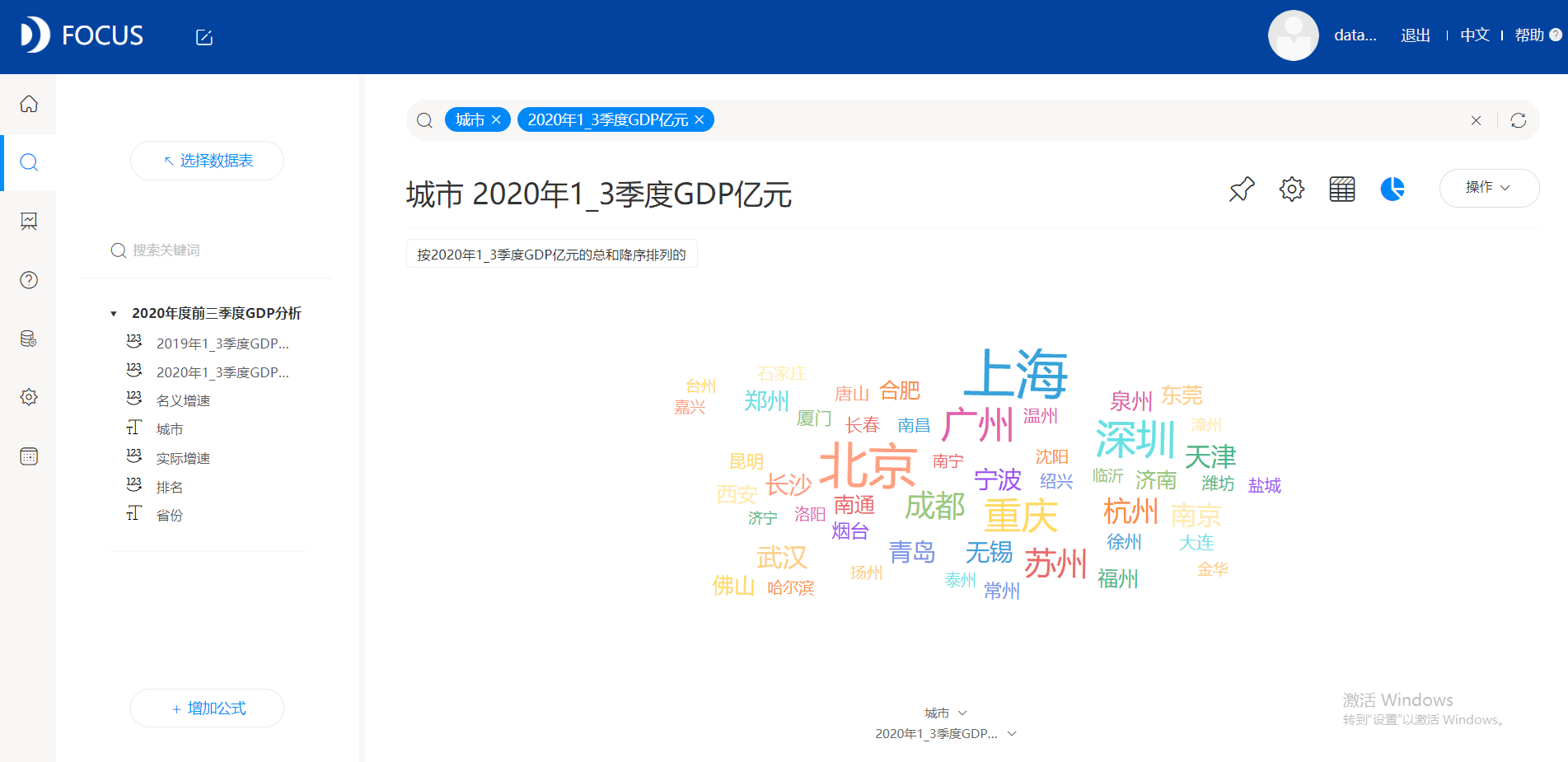
Task: Click the word 盐城 in the word cloud
Action: pyautogui.click(x=1264, y=485)
